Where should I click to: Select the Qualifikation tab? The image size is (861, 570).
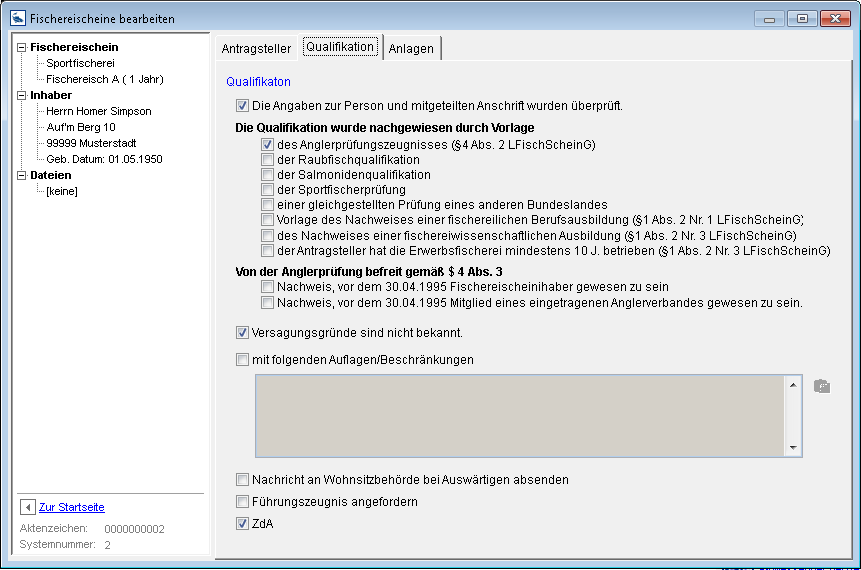pyautogui.click(x=339, y=47)
